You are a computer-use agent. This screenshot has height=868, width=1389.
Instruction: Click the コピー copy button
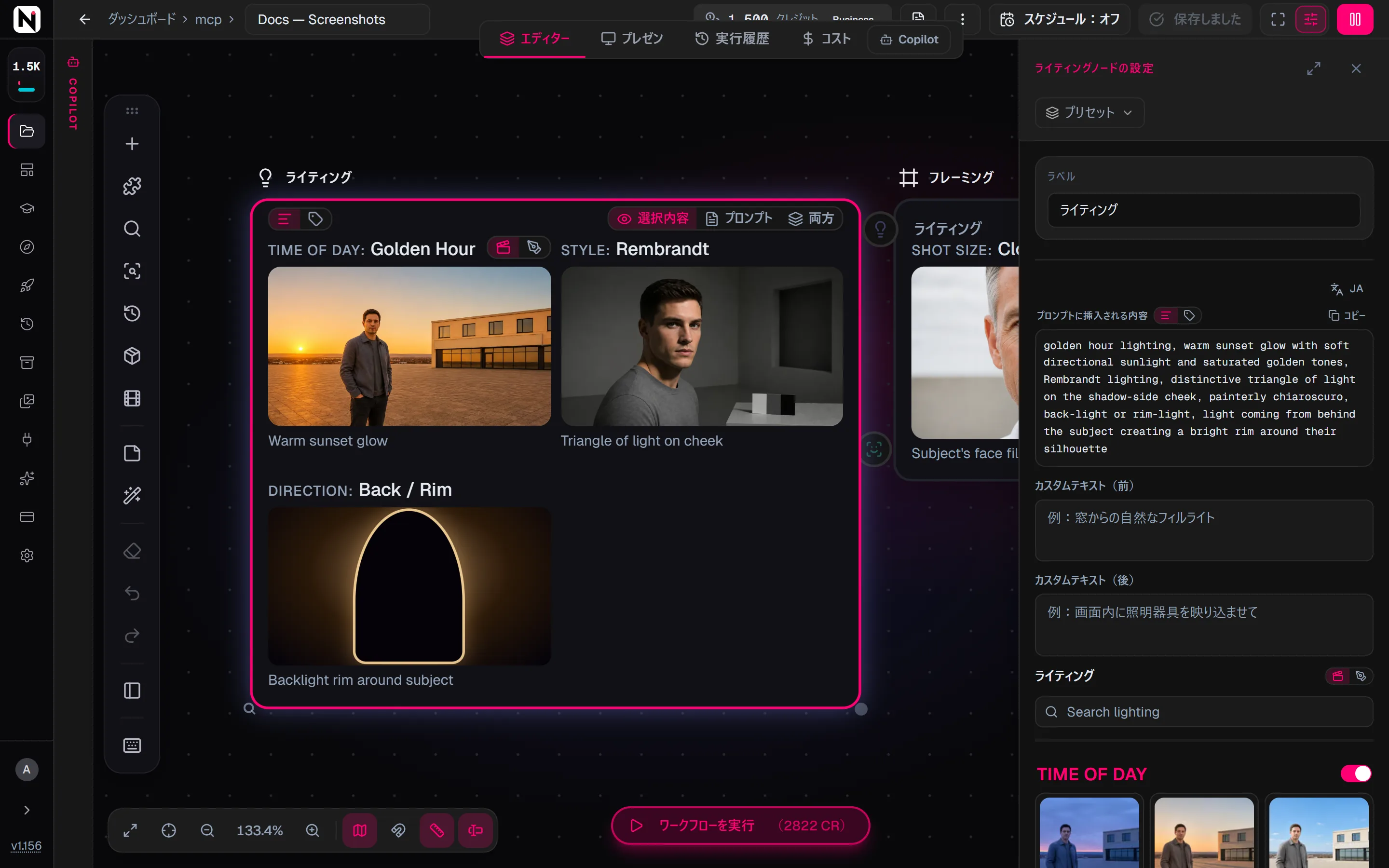(x=1347, y=315)
